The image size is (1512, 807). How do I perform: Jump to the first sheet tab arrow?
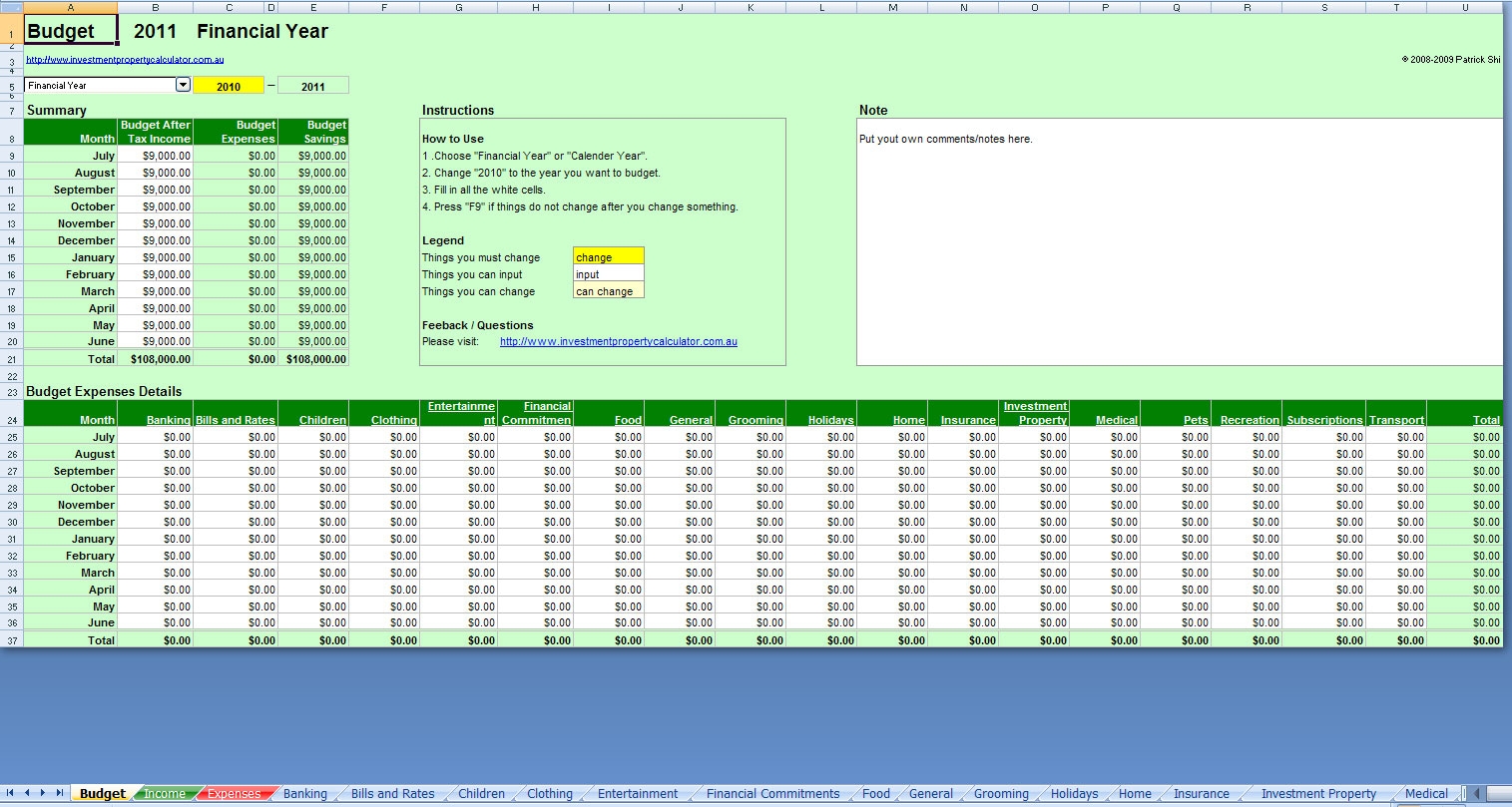pos(11,793)
